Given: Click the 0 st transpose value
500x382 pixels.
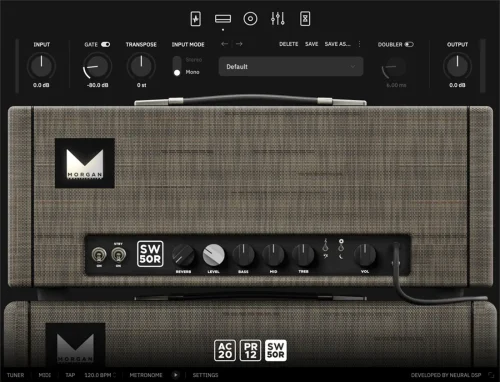Looking at the screenshot, I should coord(141,85).
